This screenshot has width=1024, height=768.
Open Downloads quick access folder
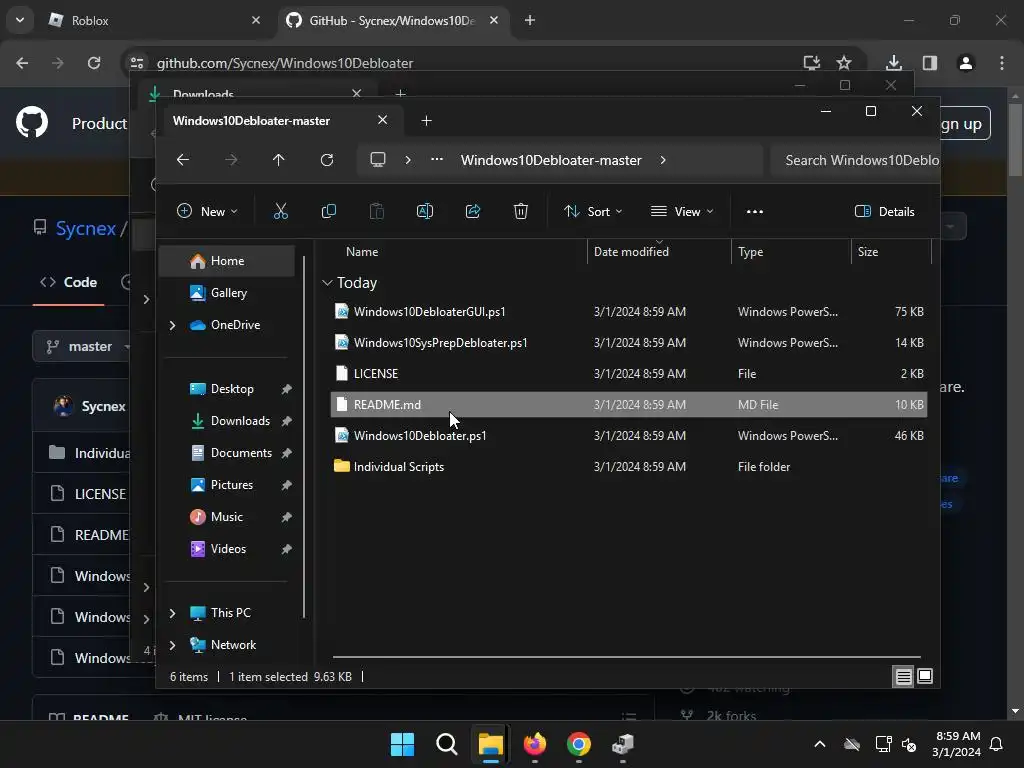(240, 421)
